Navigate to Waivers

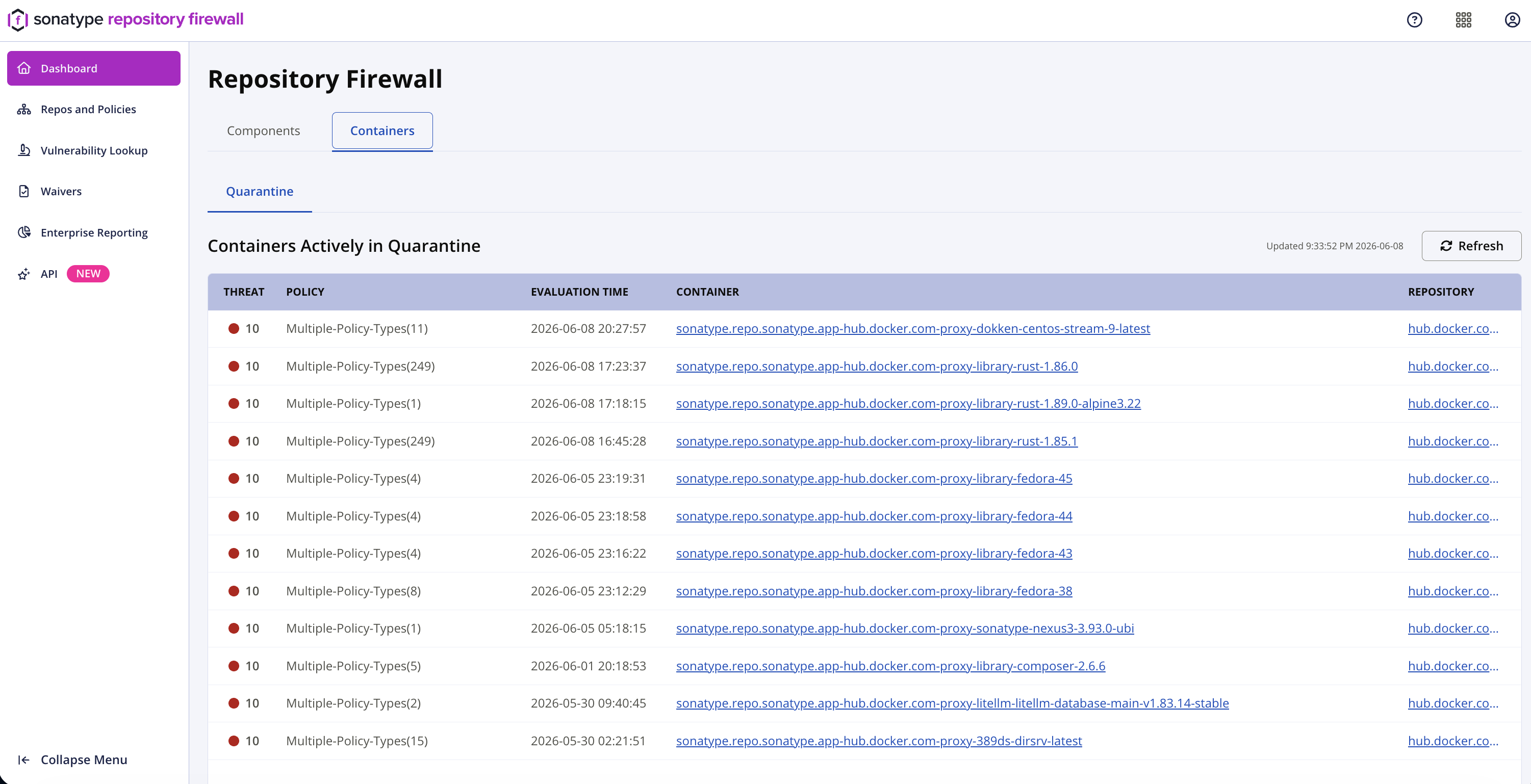(x=94, y=191)
